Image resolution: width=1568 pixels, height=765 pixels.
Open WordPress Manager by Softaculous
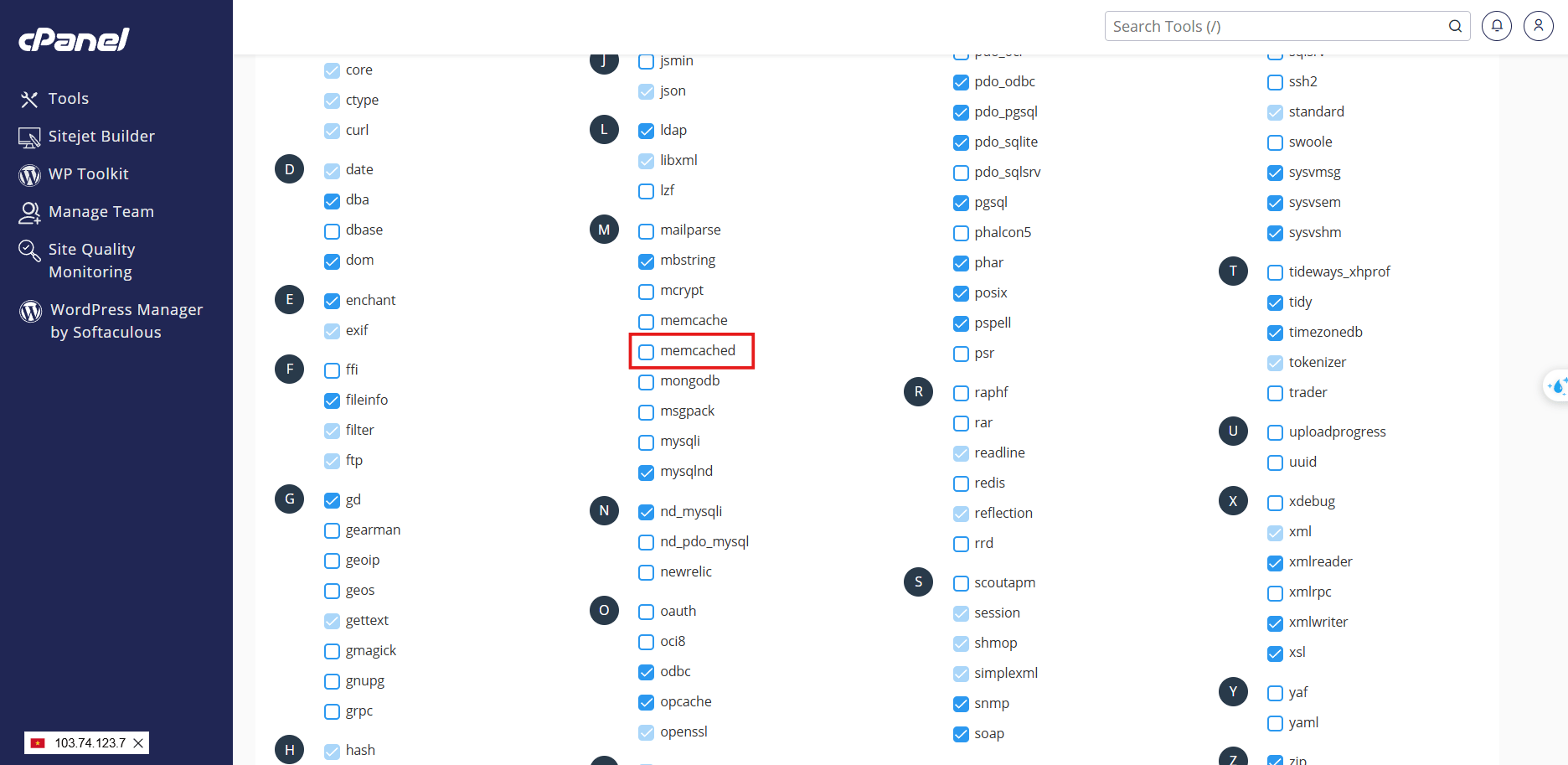126,321
